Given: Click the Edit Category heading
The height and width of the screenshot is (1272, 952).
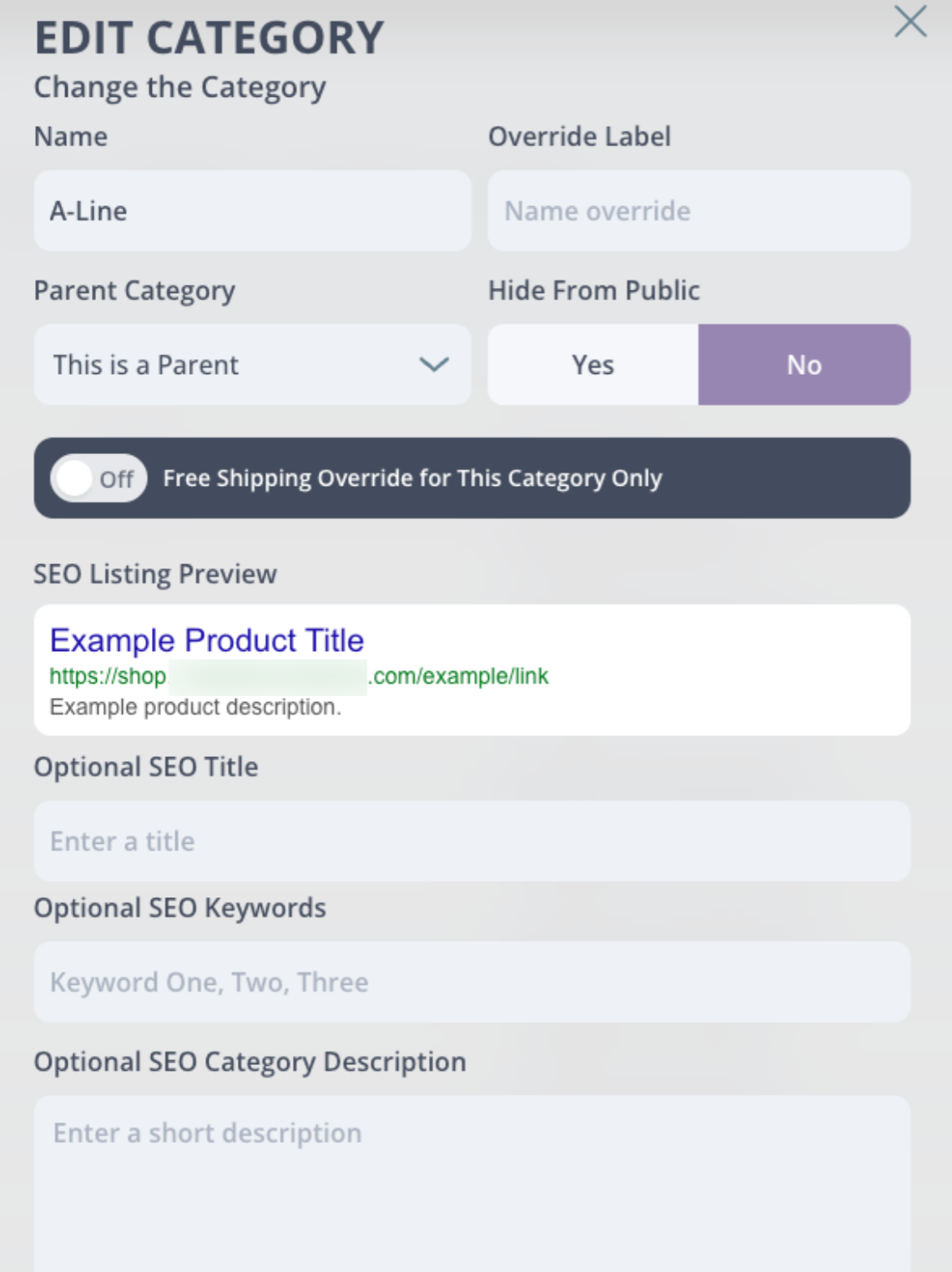Looking at the screenshot, I should (209, 38).
